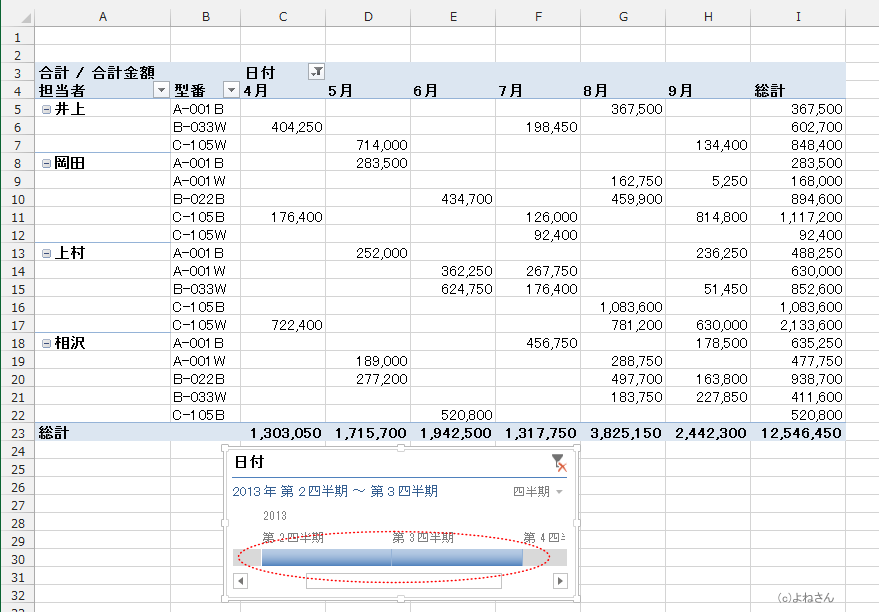Select the 第2四半期 timeline segment
The width and height of the screenshot is (879, 612).
(326, 557)
